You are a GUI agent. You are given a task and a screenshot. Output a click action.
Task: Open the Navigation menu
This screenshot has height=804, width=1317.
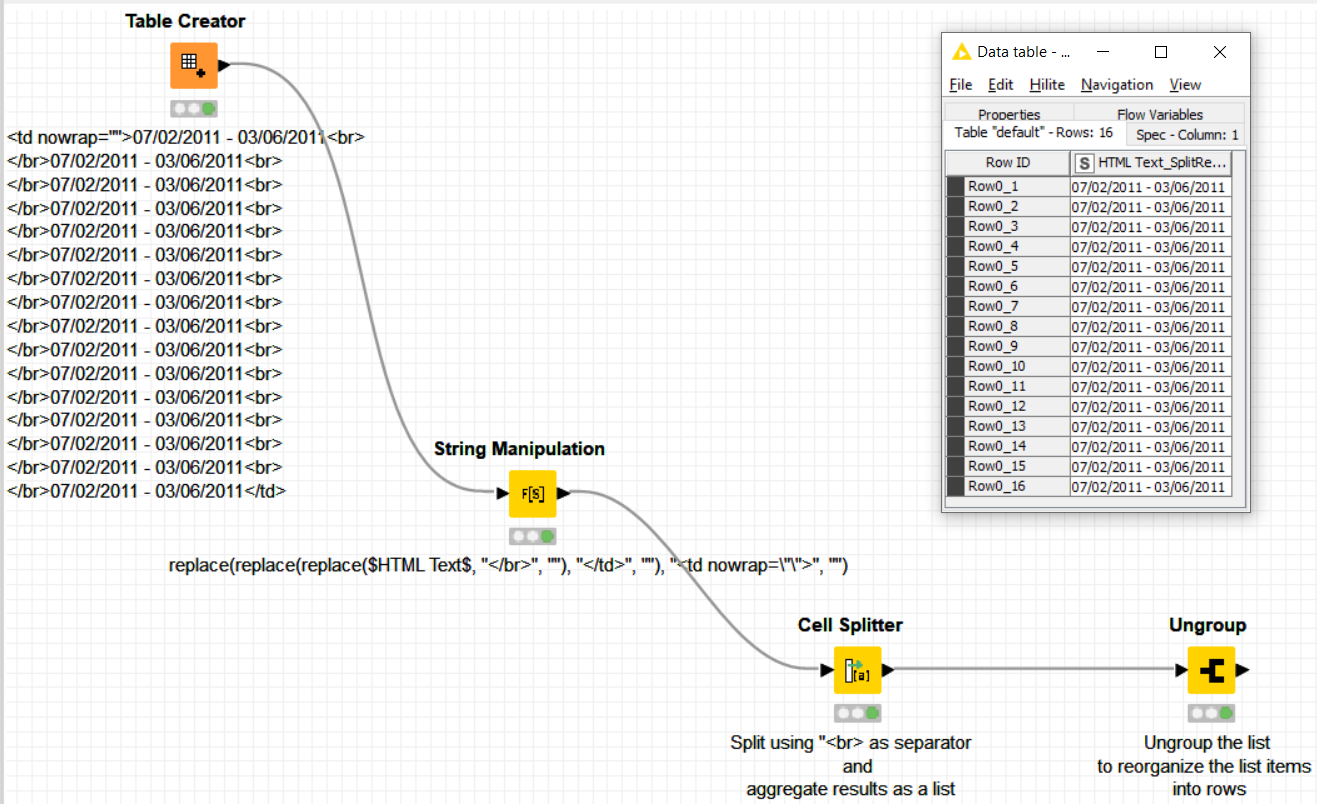pyautogui.click(x=1116, y=84)
